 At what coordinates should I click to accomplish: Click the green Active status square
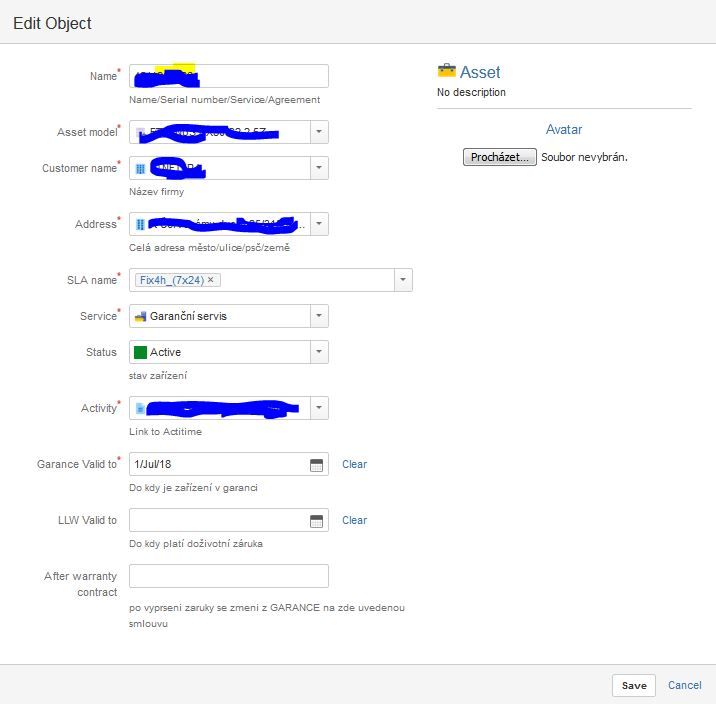click(x=140, y=352)
